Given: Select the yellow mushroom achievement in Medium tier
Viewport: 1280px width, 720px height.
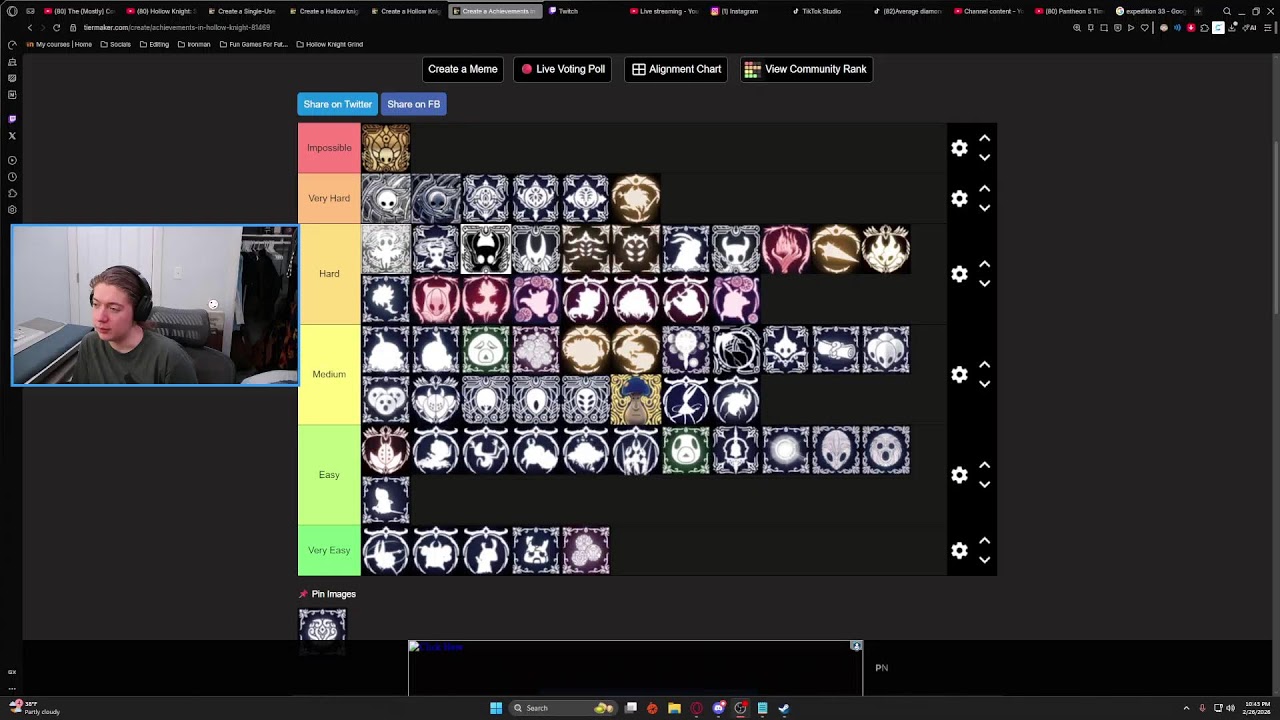Looking at the screenshot, I should tap(636, 400).
